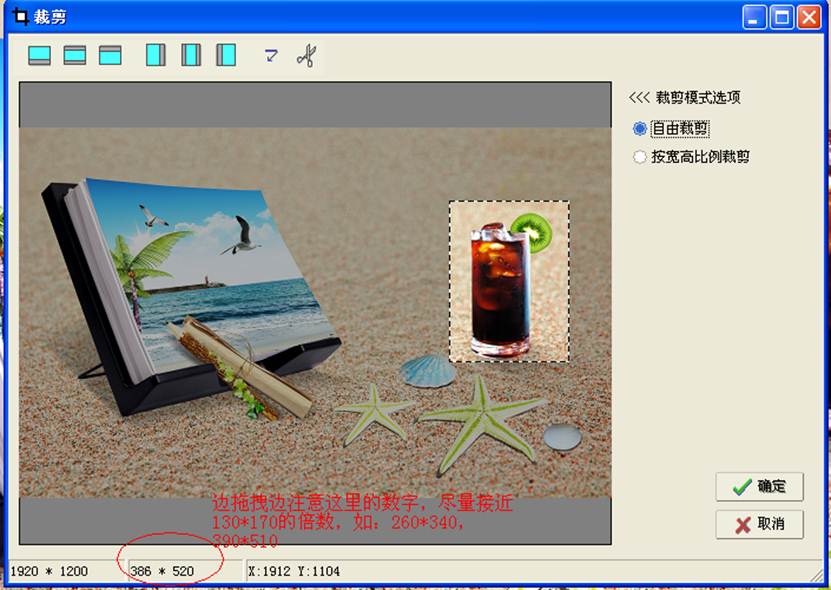Click the icon with gray left and right strips
831x590 pixels.
click(191, 55)
